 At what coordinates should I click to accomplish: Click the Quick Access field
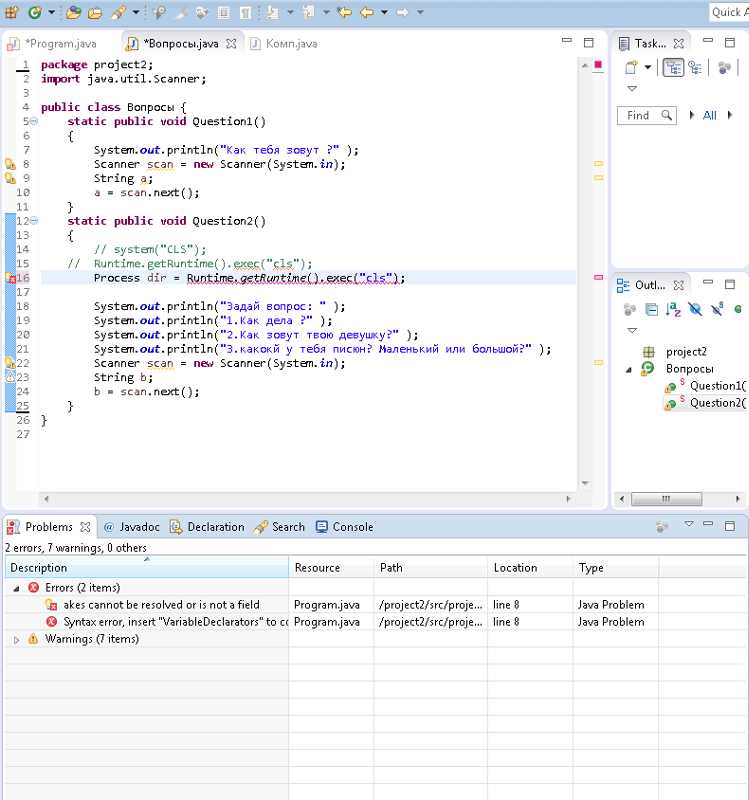[x=729, y=12]
